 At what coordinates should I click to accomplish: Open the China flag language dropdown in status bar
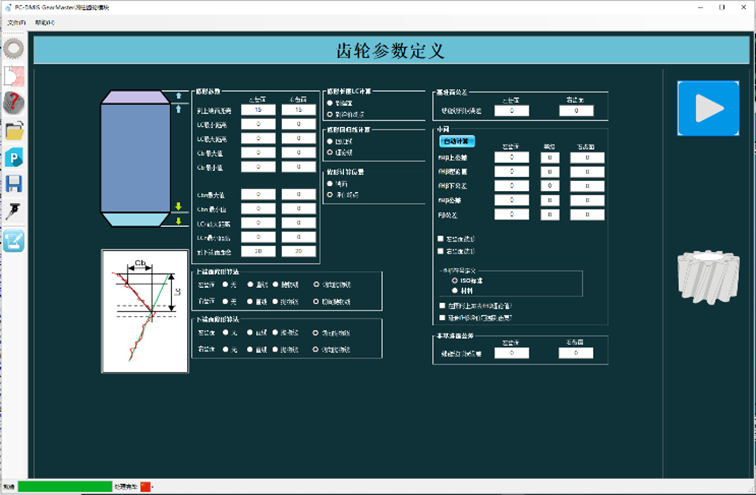(146, 486)
